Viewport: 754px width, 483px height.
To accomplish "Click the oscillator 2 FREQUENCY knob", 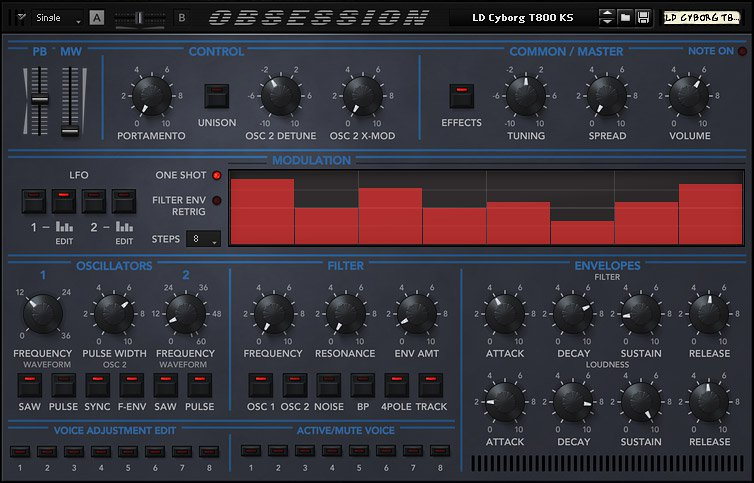I will 186,314.
